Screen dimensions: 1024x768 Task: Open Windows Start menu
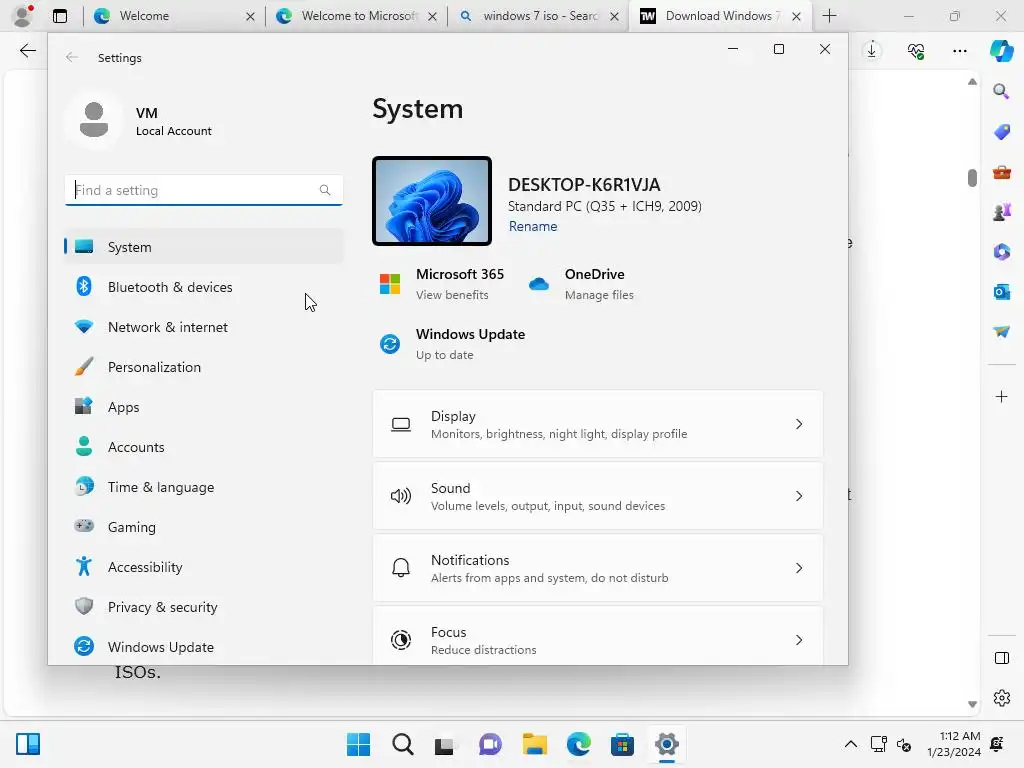pyautogui.click(x=358, y=744)
